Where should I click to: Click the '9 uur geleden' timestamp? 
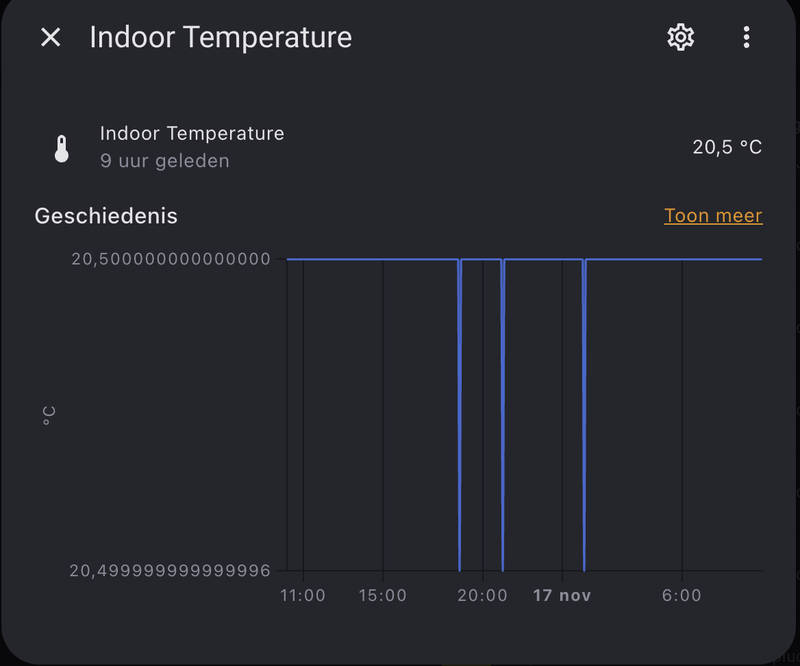click(164, 161)
